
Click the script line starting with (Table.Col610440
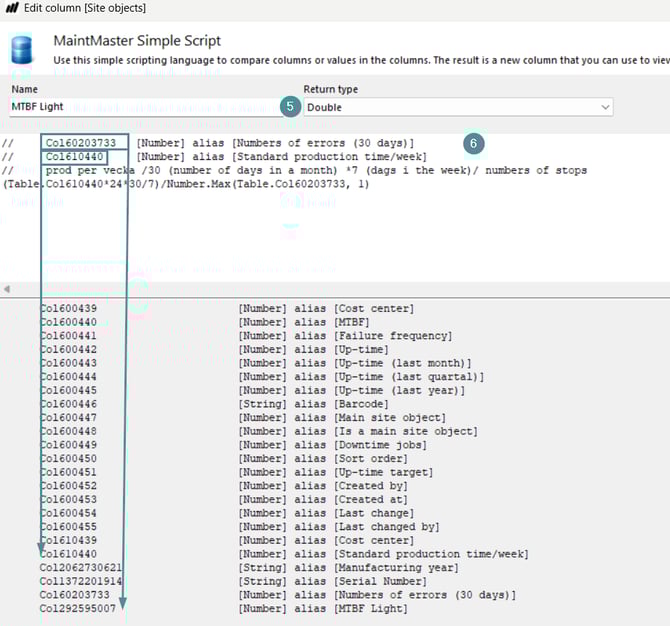click(186, 184)
